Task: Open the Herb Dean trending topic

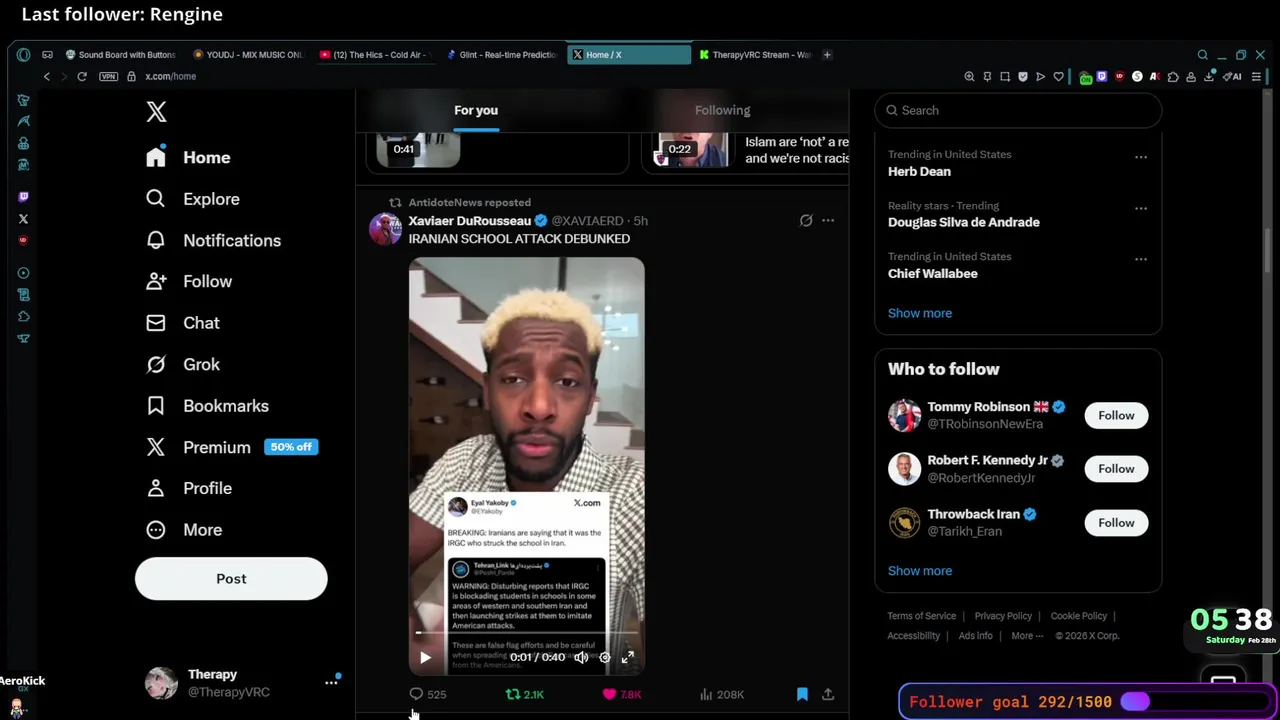Action: pos(919,171)
